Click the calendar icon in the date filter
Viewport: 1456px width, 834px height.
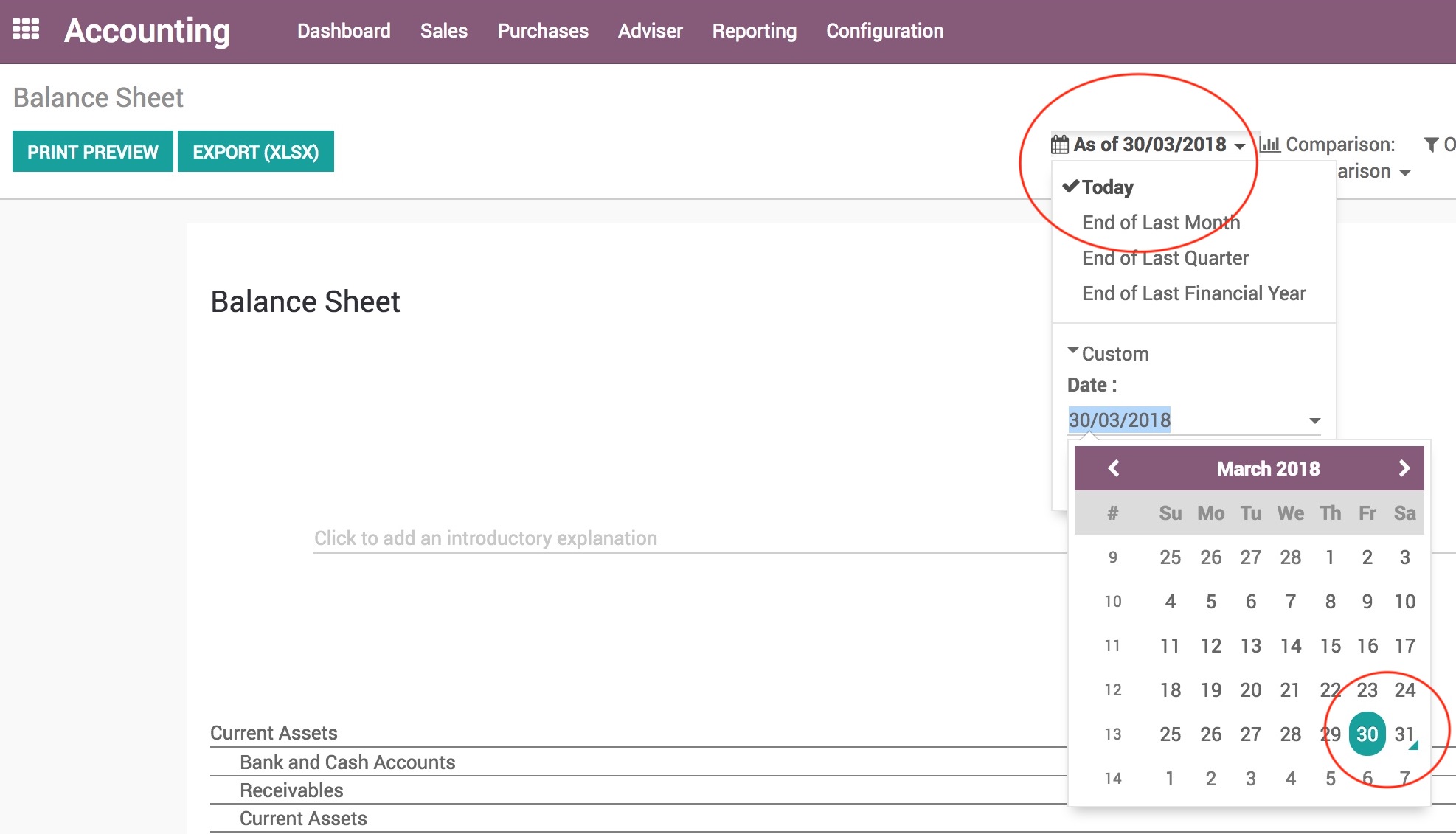1060,145
